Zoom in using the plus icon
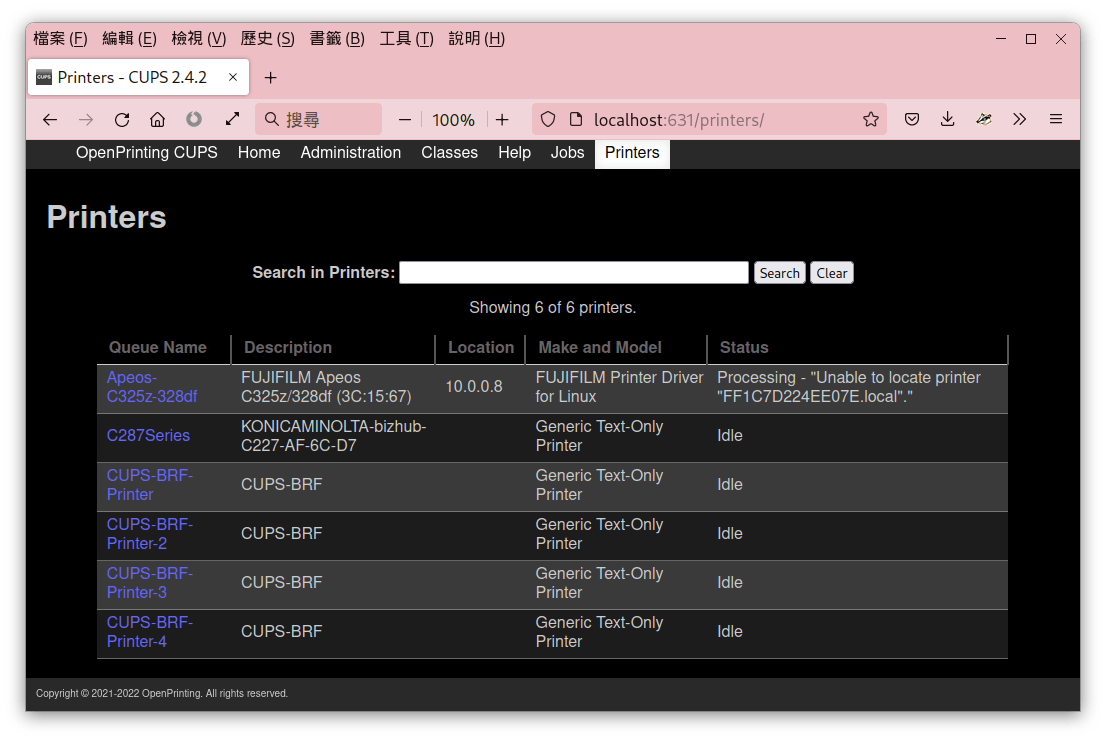 coord(502,120)
